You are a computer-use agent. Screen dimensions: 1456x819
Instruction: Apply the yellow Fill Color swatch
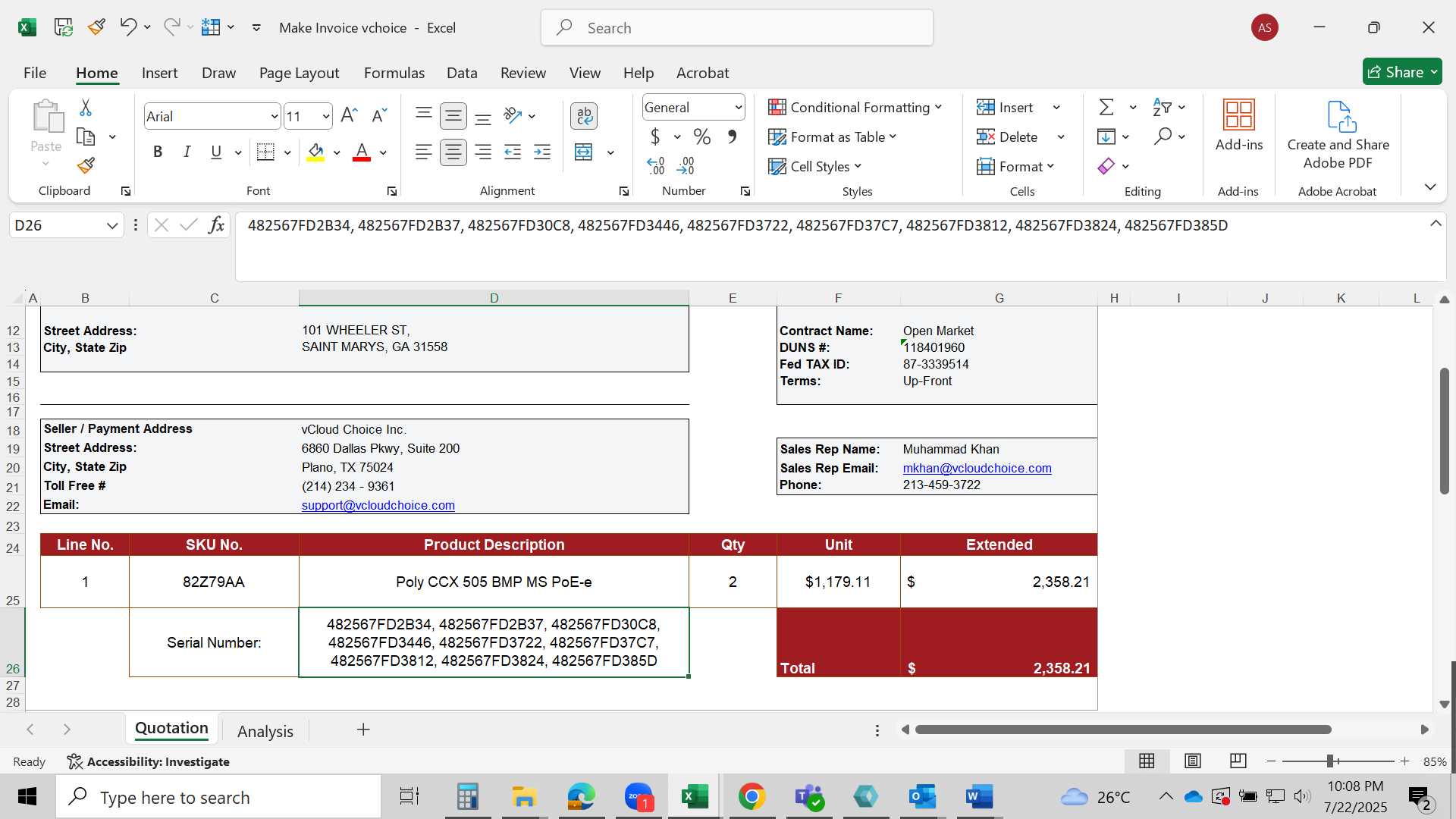click(315, 152)
